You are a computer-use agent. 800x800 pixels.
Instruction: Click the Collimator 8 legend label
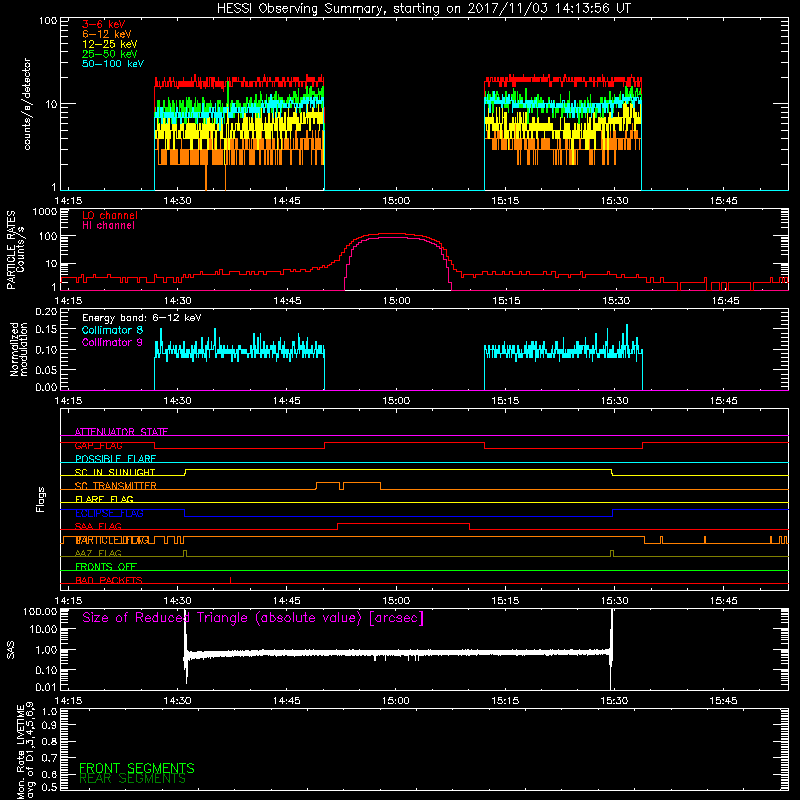112,330
